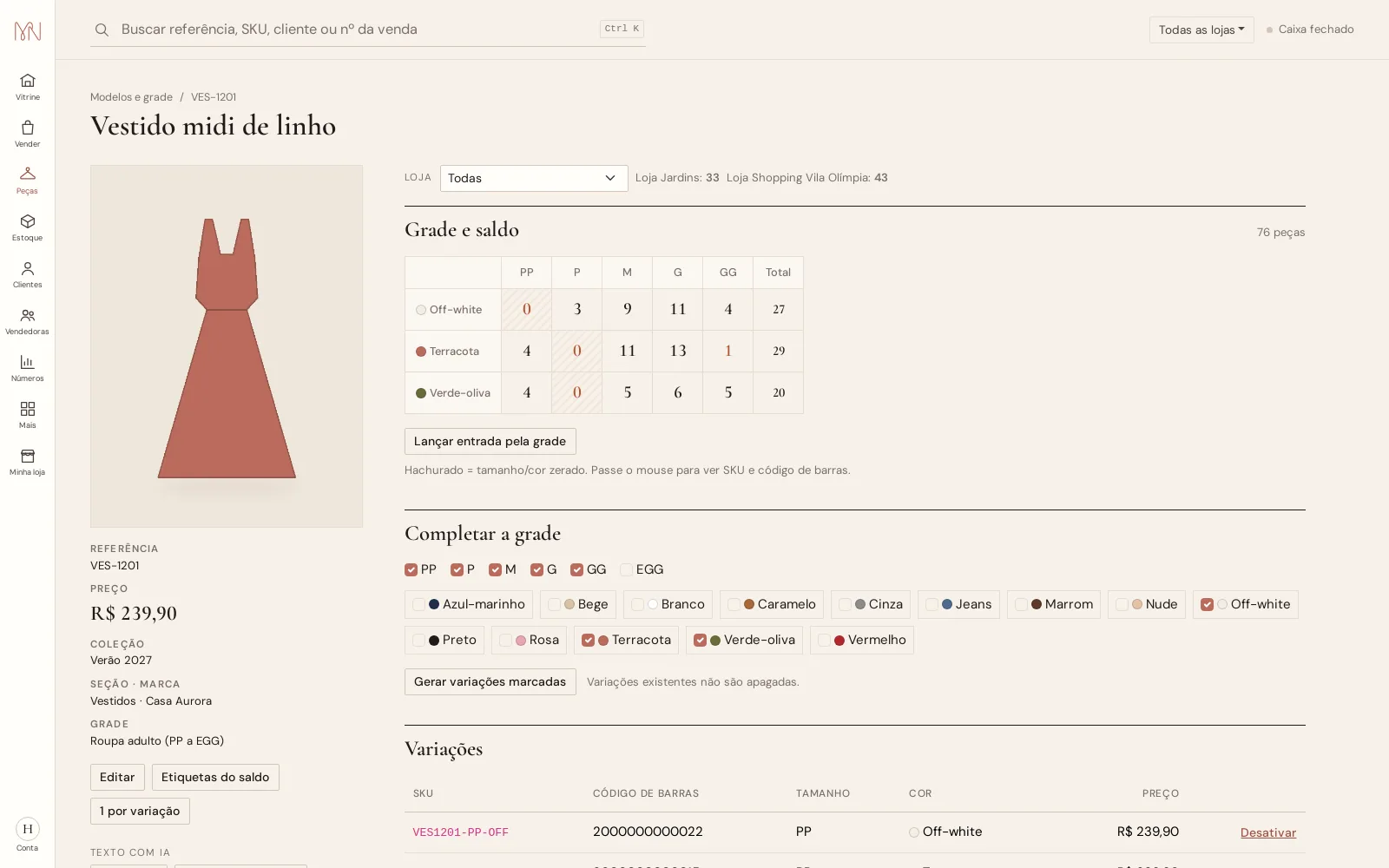Open the Loja Todas dropdown
This screenshot has height=868, width=1389.
[x=534, y=178]
